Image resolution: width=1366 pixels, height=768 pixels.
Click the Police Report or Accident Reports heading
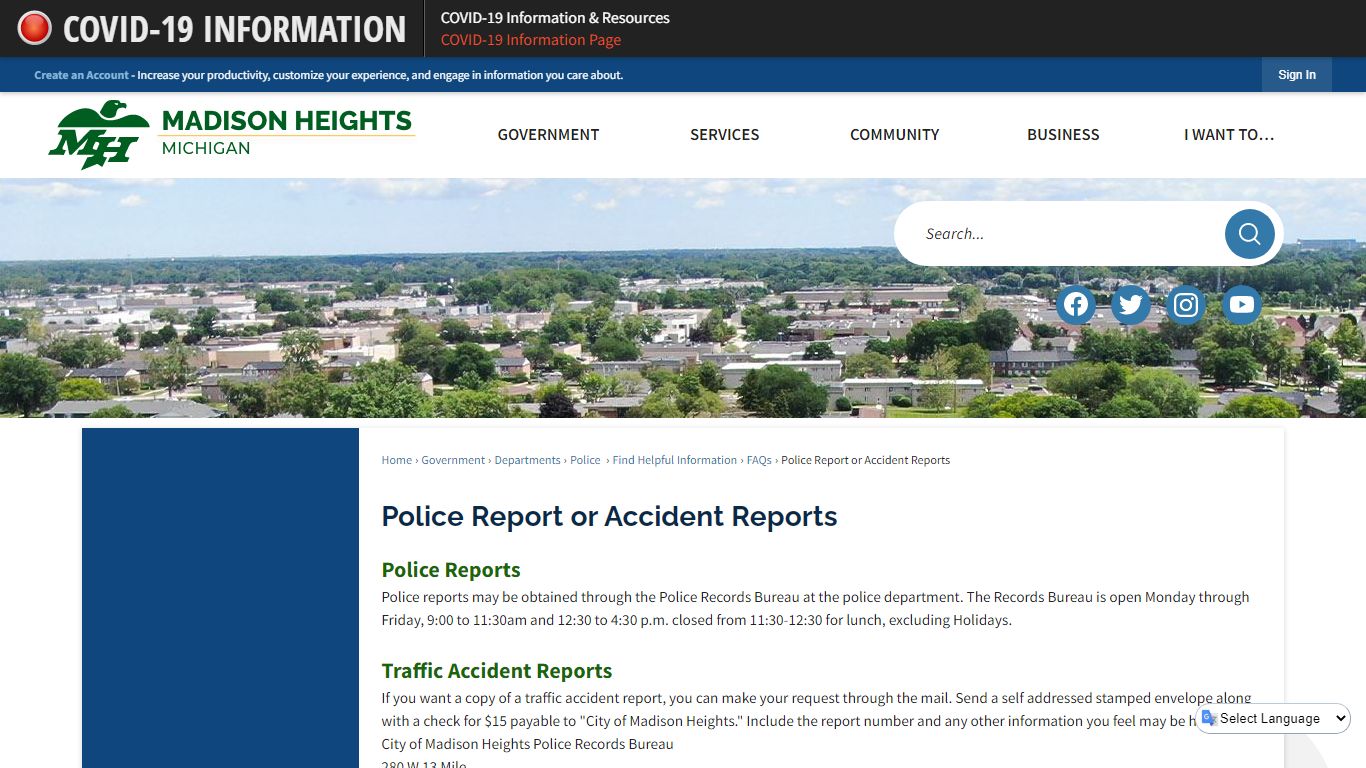coord(609,516)
